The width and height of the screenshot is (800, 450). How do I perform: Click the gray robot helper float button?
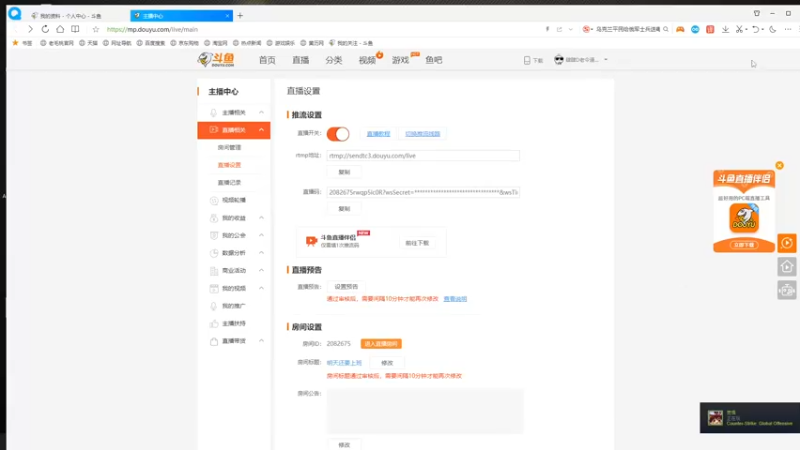click(x=787, y=290)
